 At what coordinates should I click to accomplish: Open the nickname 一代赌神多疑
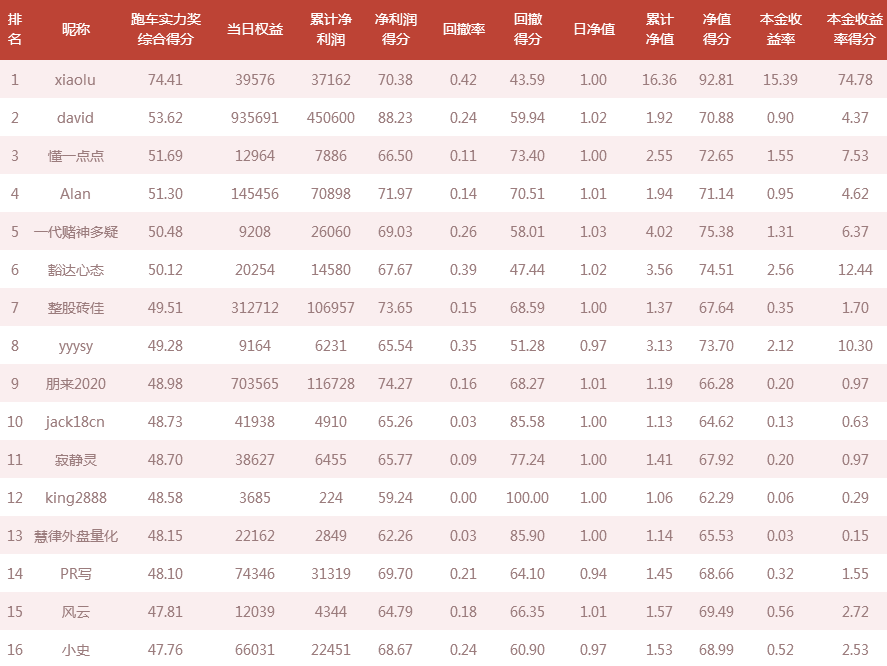click(75, 231)
